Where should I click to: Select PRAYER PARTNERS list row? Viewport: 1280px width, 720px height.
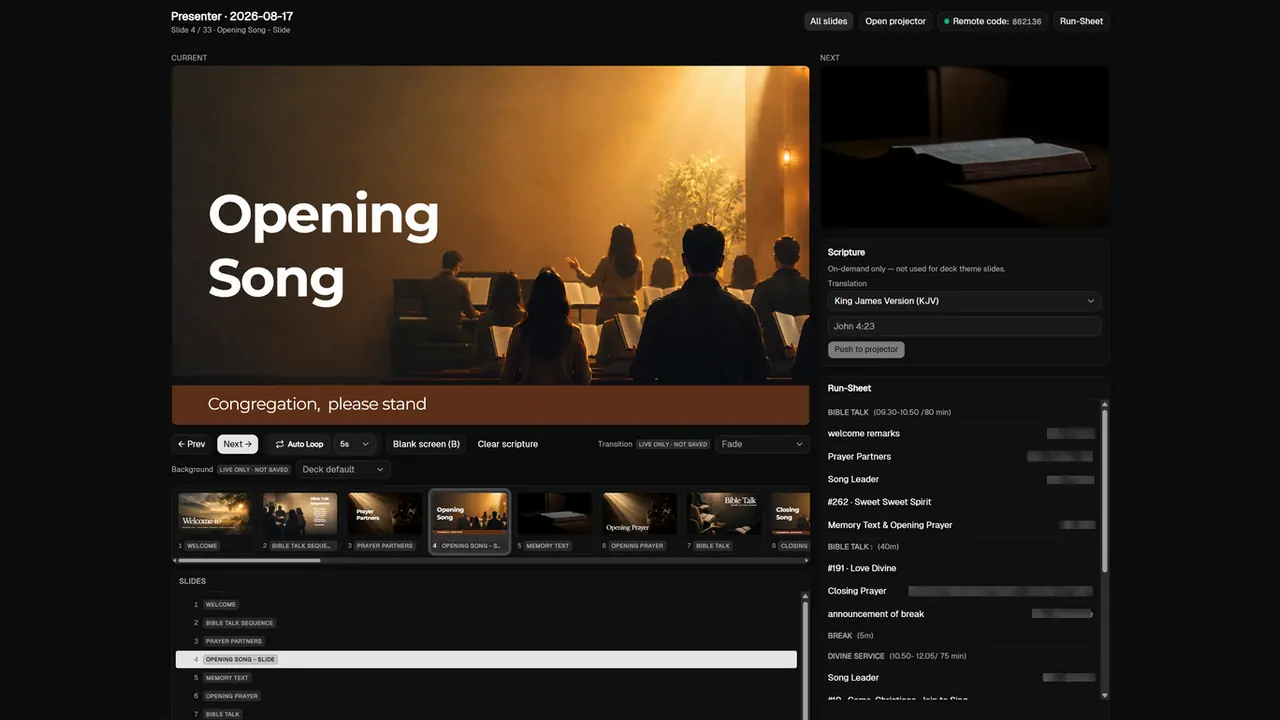coord(486,641)
